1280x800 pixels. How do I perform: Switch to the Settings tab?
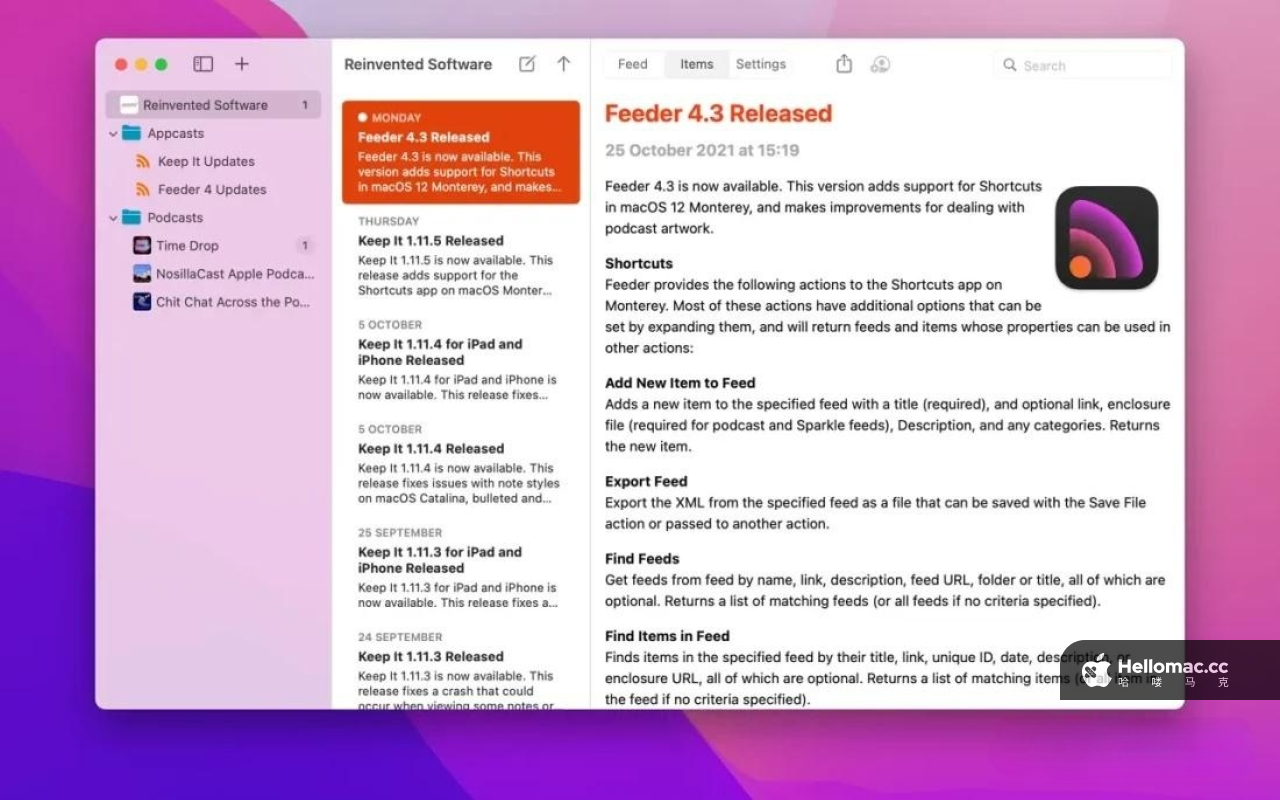pos(761,64)
